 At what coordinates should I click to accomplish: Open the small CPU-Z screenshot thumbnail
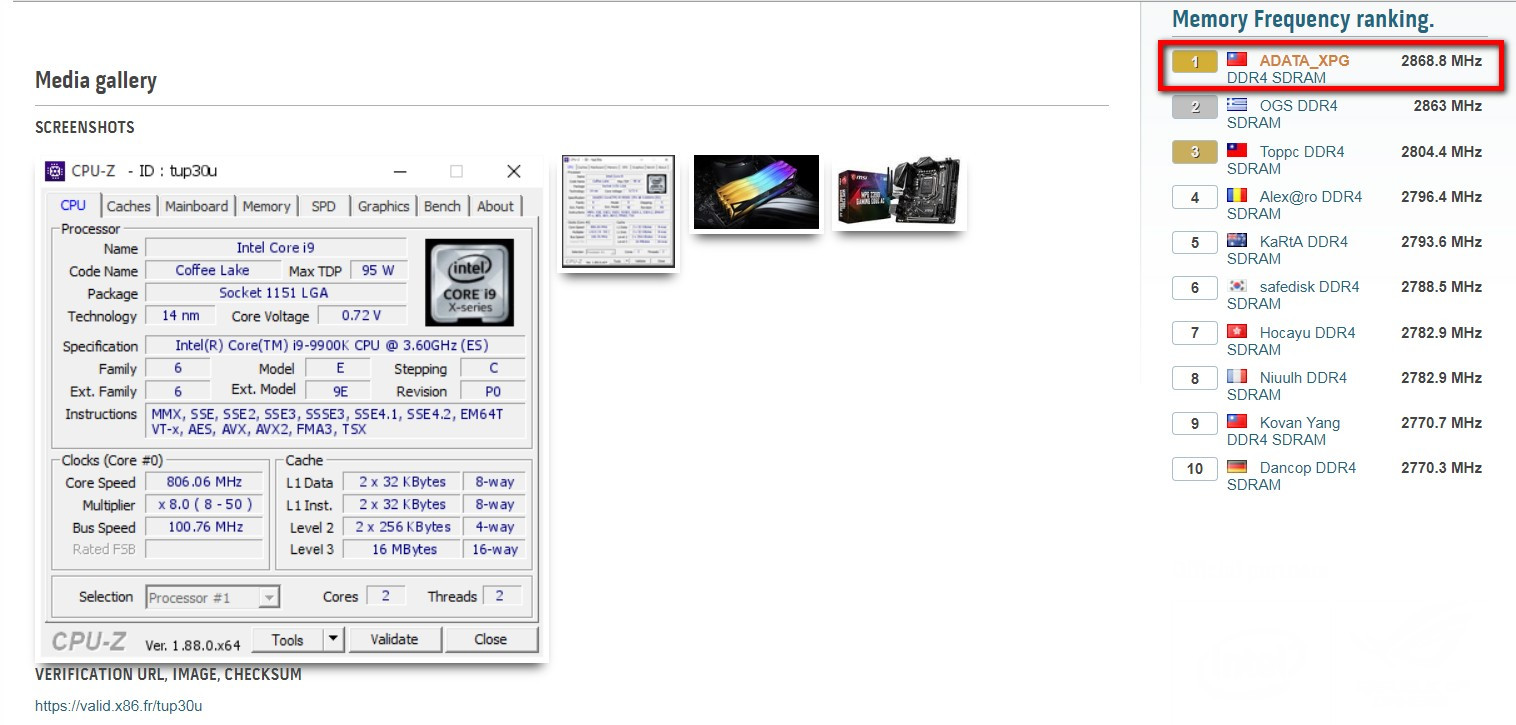point(618,212)
